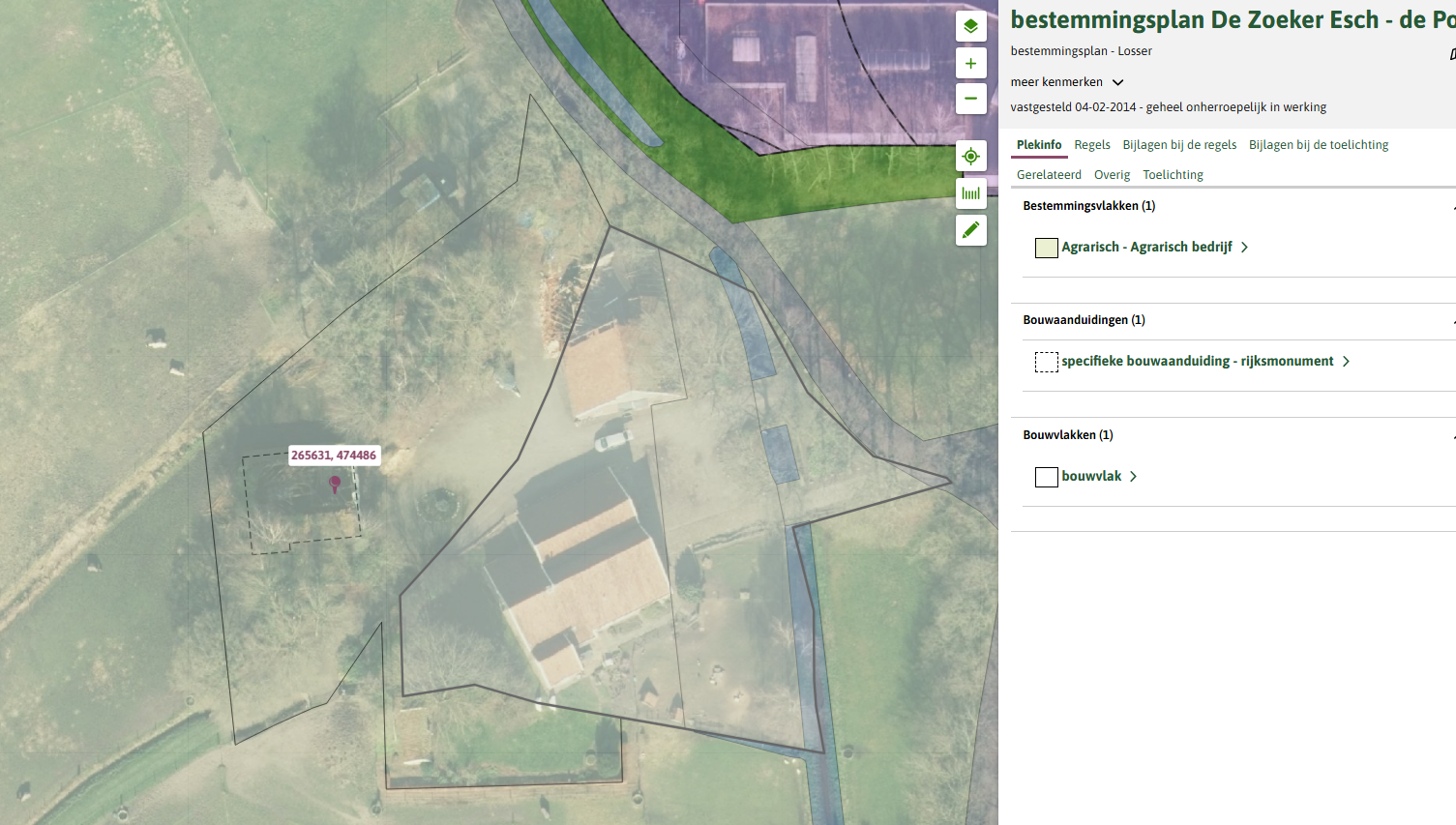The image size is (1456, 825).
Task: Activate the measure ruler tool
Action: tap(970, 193)
